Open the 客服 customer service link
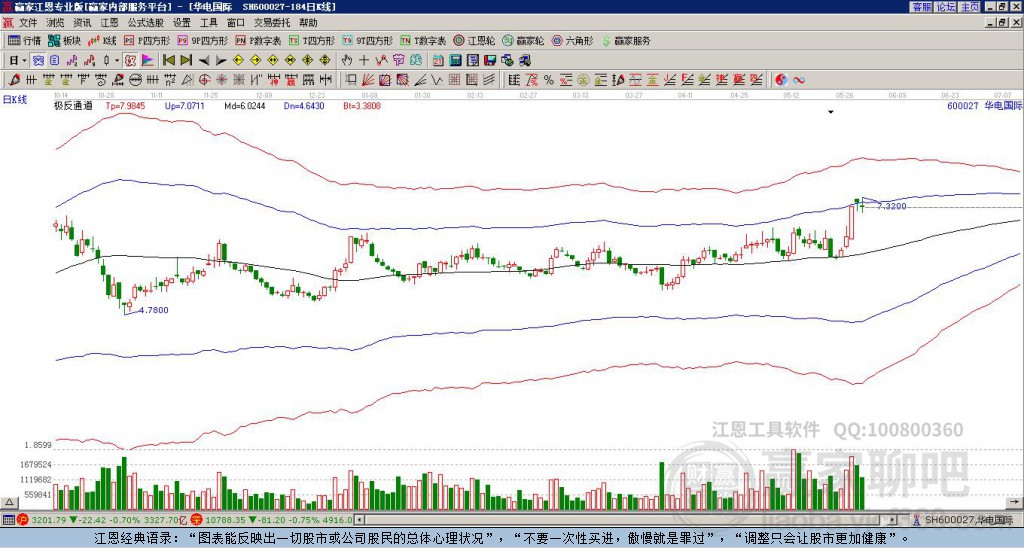Screen dimensions: 1024x548 tap(921, 6)
